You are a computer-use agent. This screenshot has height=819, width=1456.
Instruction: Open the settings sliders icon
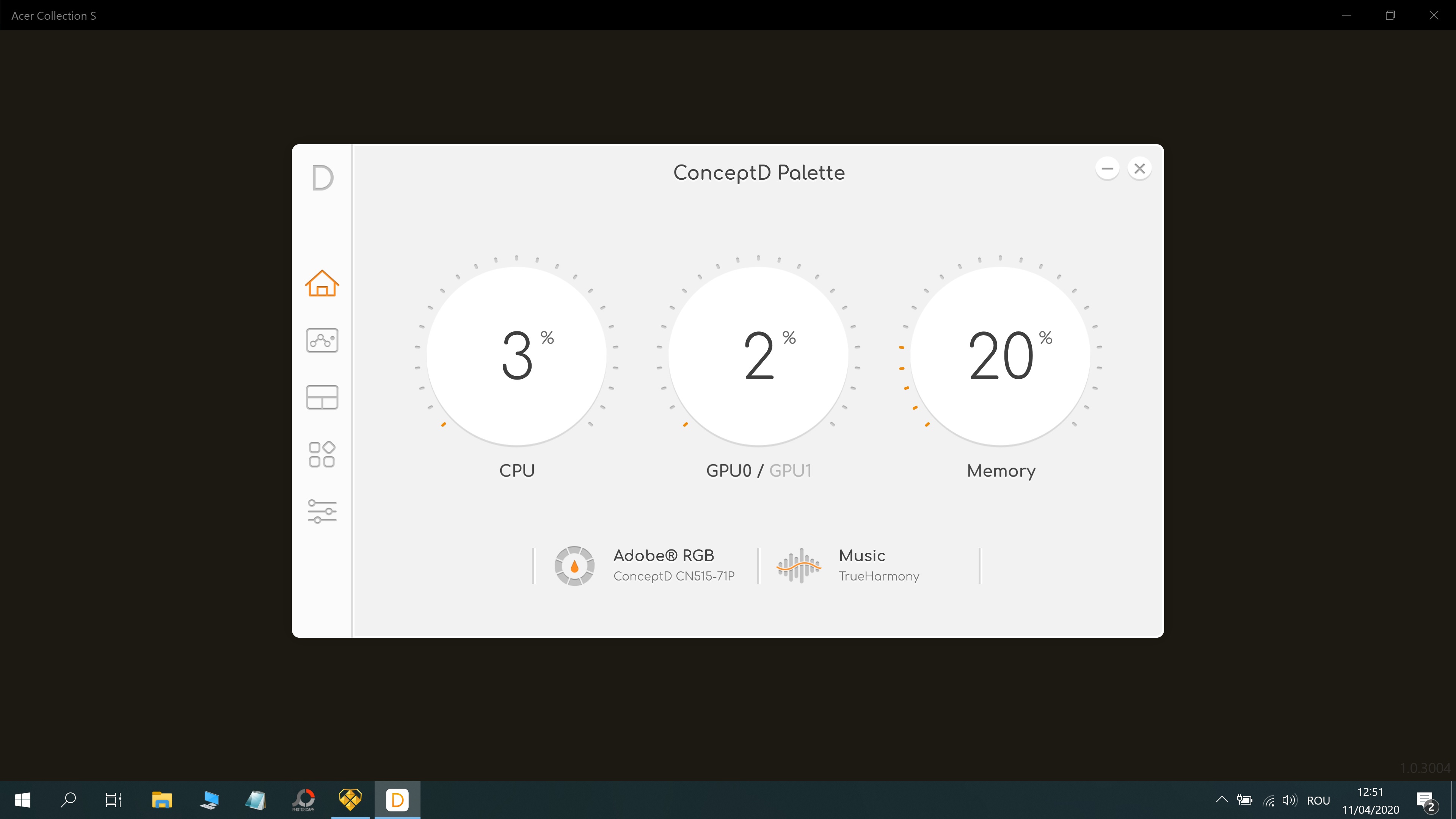click(322, 511)
